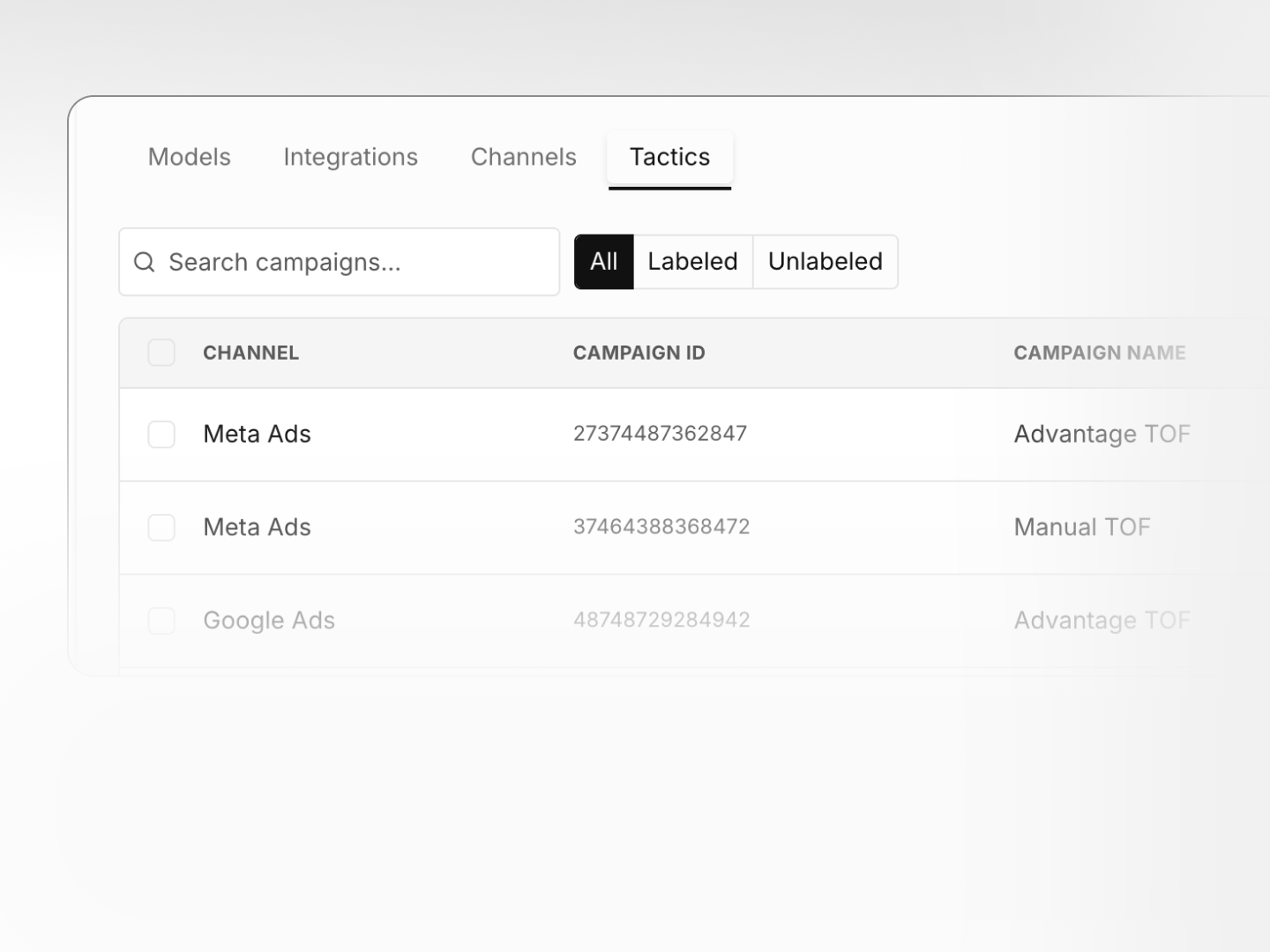Click the CHANNEL column header
This screenshot has width=1270, height=952.
click(x=250, y=353)
